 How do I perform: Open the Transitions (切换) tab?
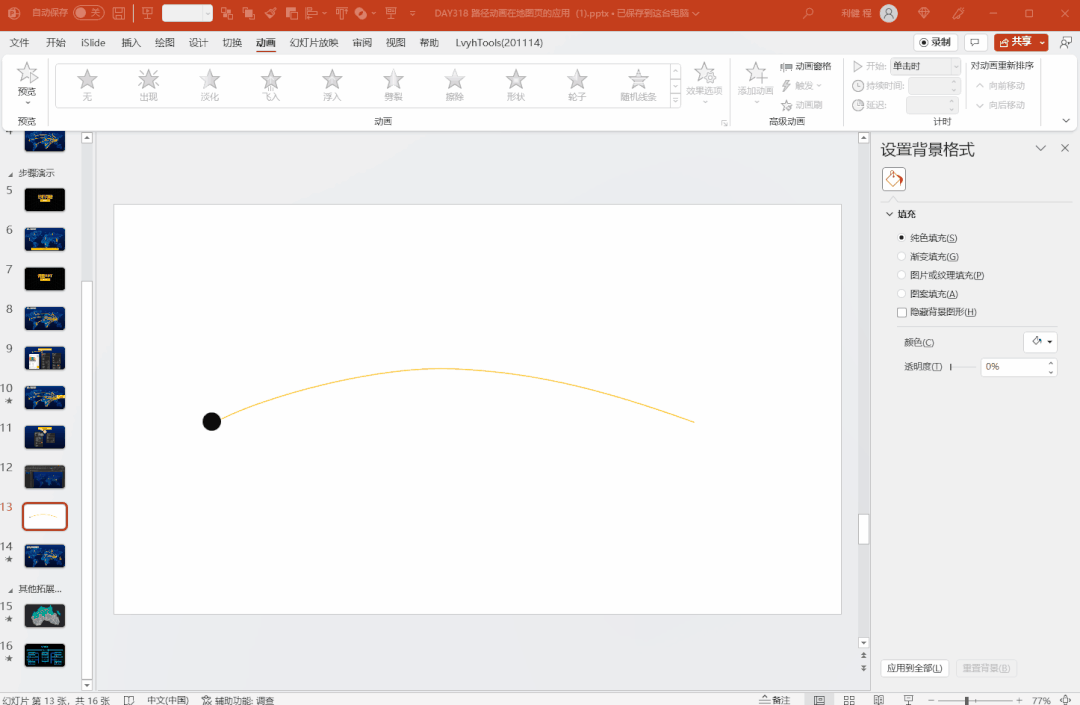[232, 43]
